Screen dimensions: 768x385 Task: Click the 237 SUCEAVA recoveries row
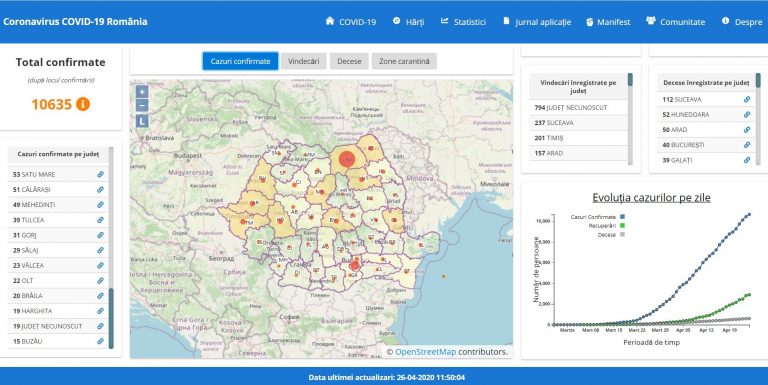click(x=578, y=123)
